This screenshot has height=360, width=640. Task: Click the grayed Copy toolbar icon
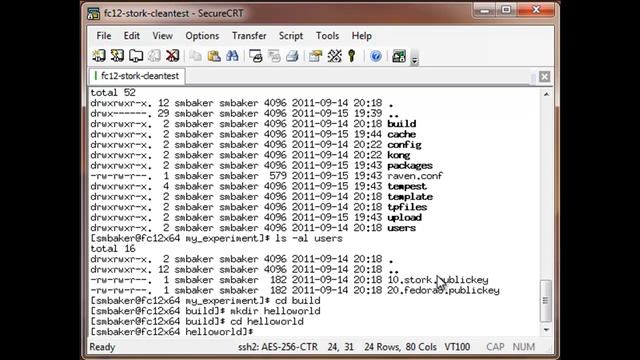pos(196,56)
